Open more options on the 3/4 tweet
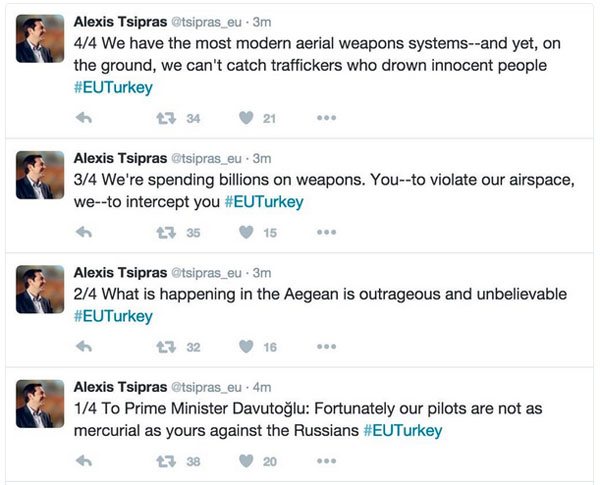This screenshot has height=485, width=600. point(326,233)
